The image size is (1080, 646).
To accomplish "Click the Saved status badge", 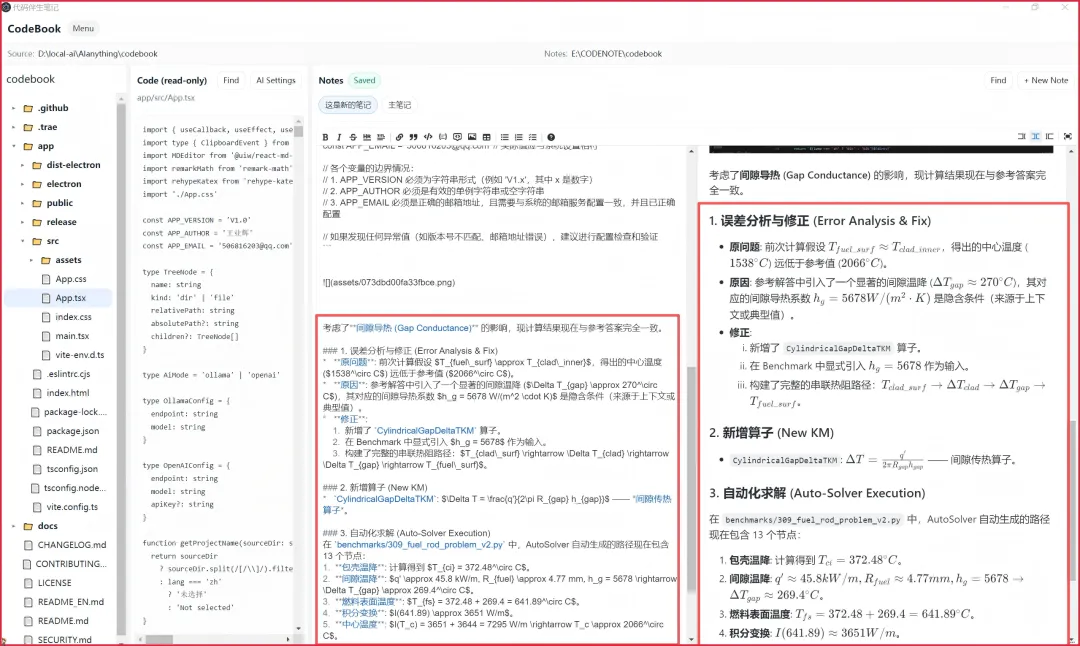I will point(364,81).
